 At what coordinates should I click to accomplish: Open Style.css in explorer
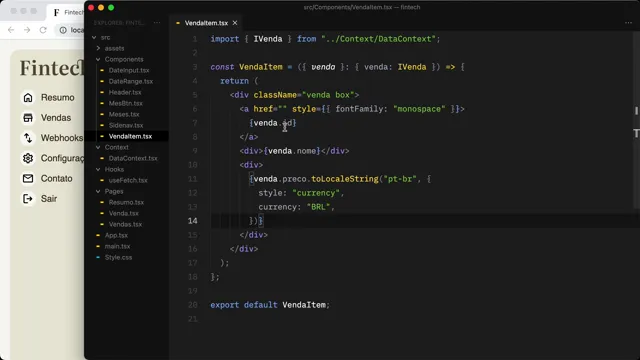[118, 258]
